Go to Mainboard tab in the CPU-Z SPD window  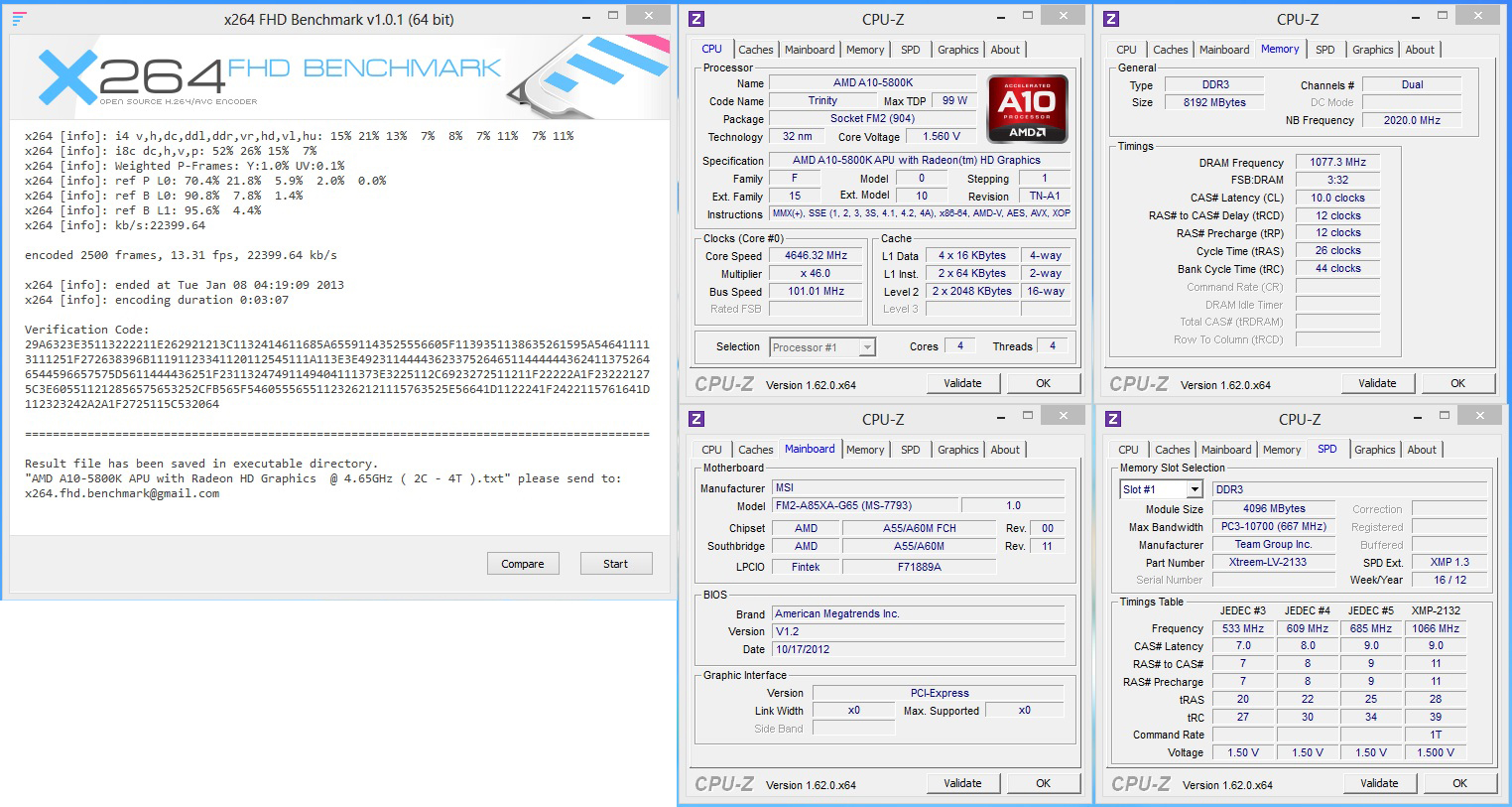pos(1226,450)
